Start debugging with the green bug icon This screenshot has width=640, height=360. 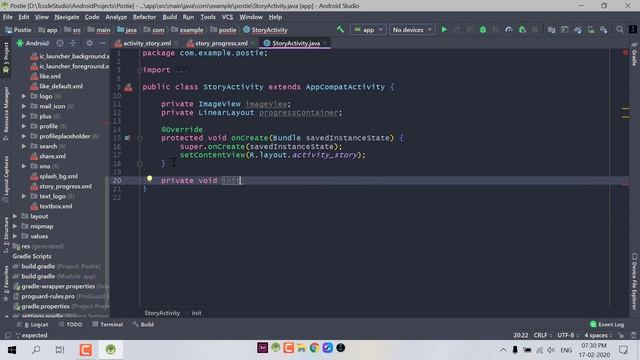point(483,30)
